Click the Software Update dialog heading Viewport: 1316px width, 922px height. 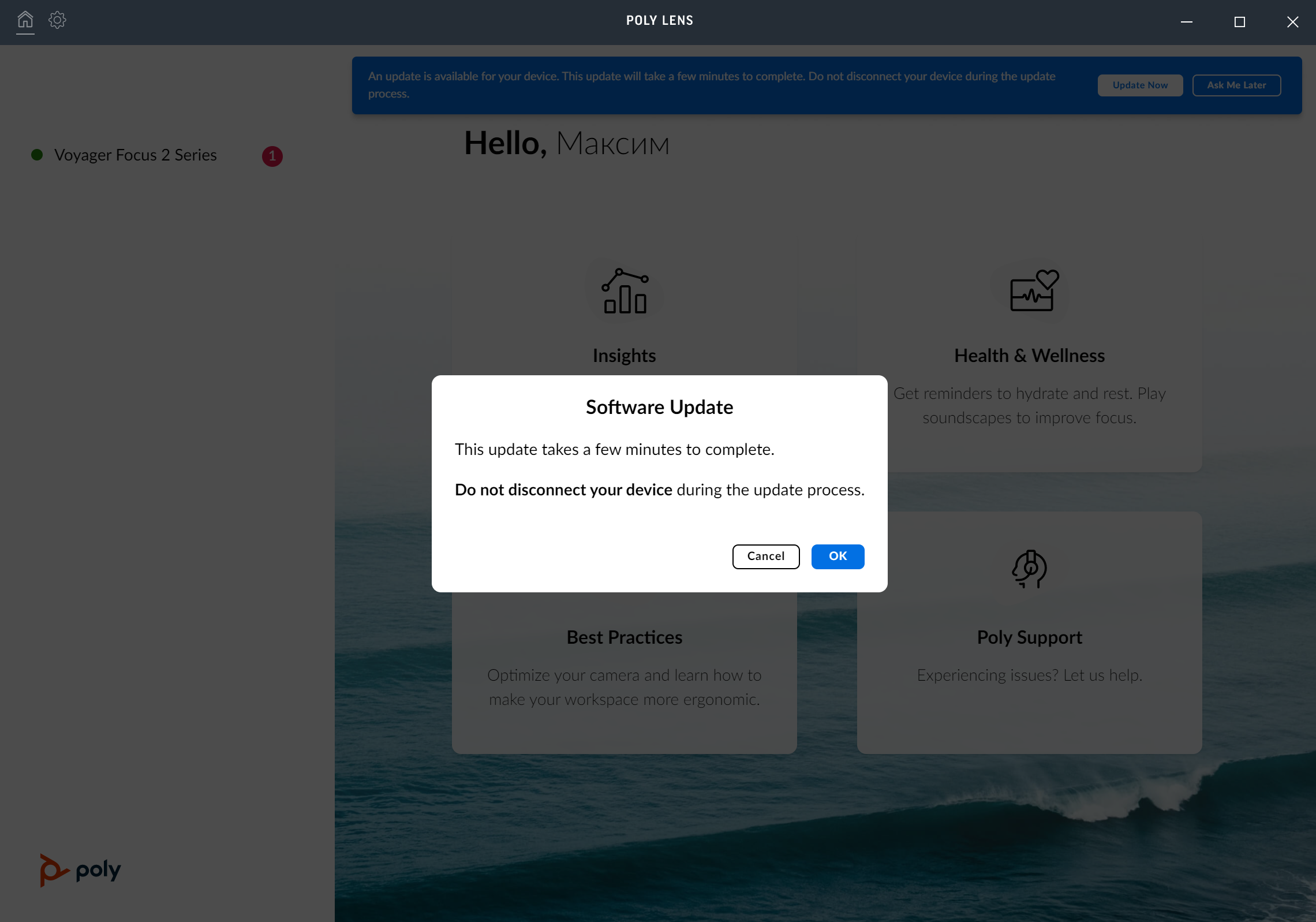click(659, 408)
